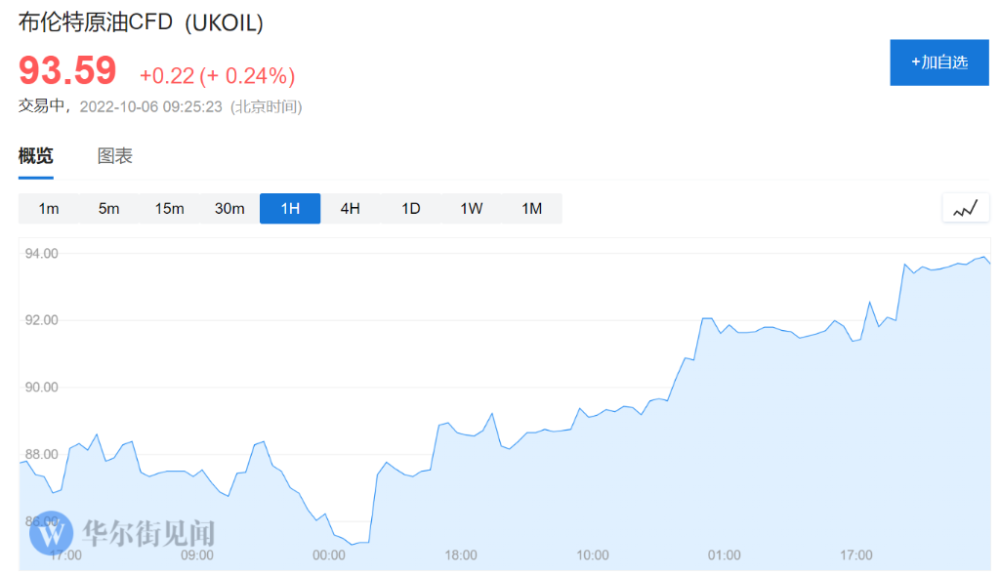The height and width of the screenshot is (576, 1000).
Task: Select the active 1H interval
Action: [x=290, y=208]
